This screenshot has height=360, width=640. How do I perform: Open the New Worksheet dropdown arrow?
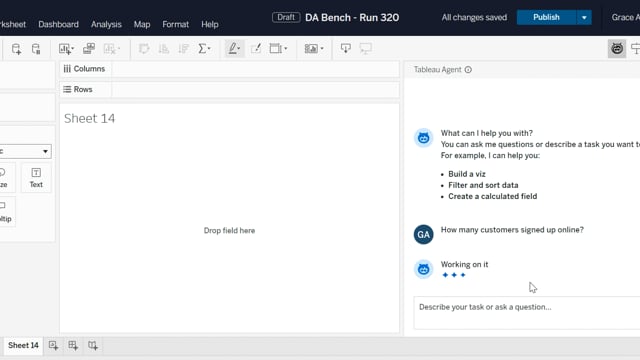pos(73,49)
